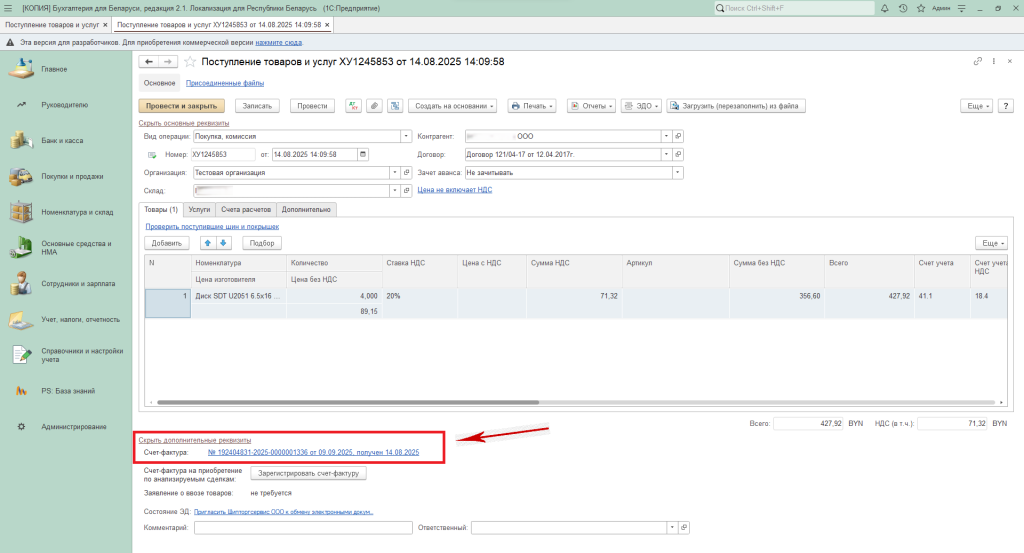
Task: Expand the Зачет аванса dropdown
Action: click(677, 172)
